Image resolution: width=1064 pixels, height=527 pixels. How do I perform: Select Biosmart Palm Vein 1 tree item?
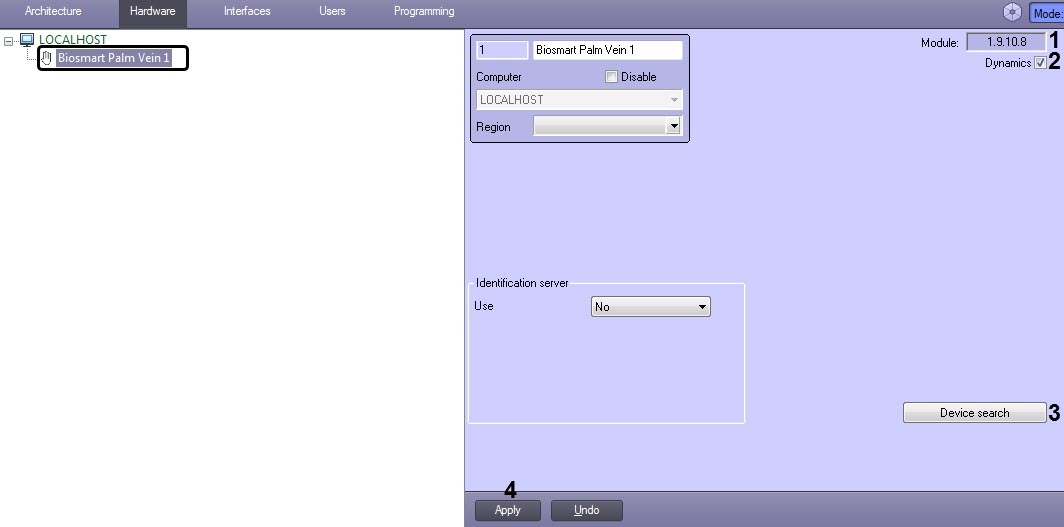click(x=113, y=58)
